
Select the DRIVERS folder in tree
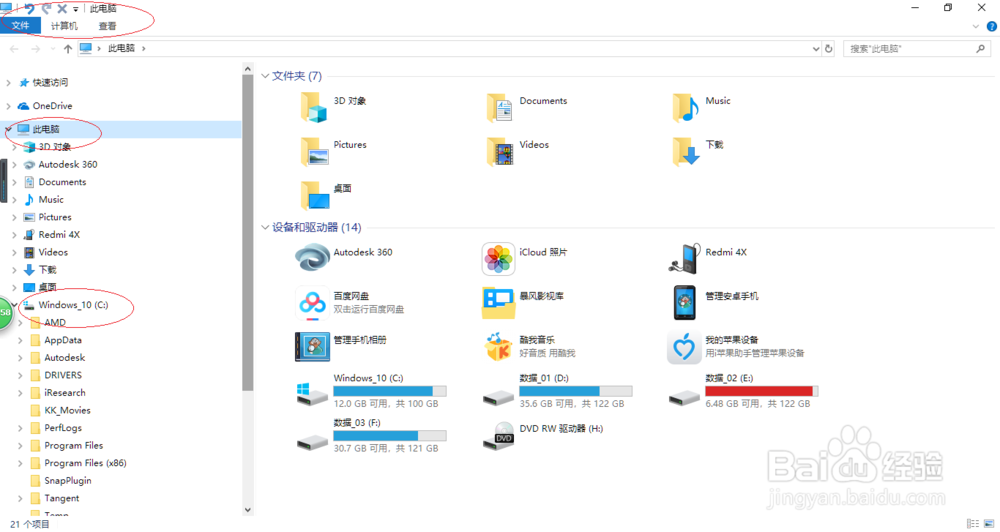(x=62, y=375)
